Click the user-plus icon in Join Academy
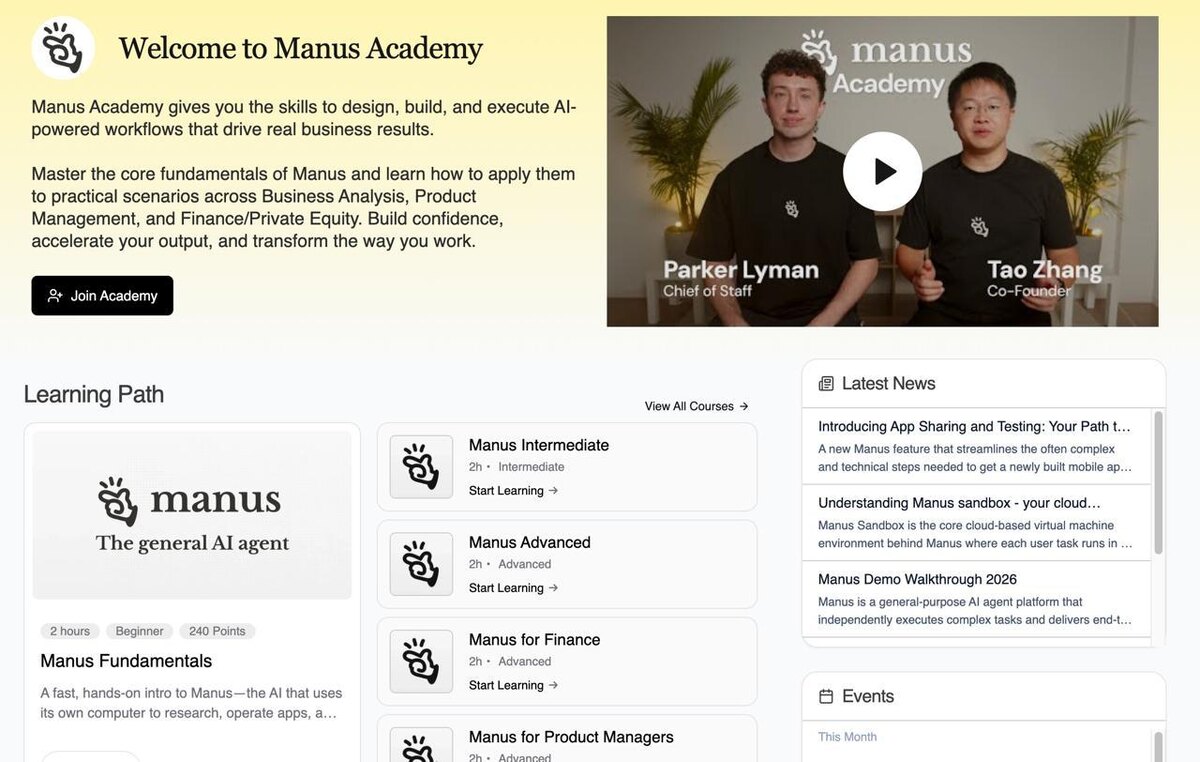This screenshot has height=762, width=1200. pyautogui.click(x=55, y=296)
